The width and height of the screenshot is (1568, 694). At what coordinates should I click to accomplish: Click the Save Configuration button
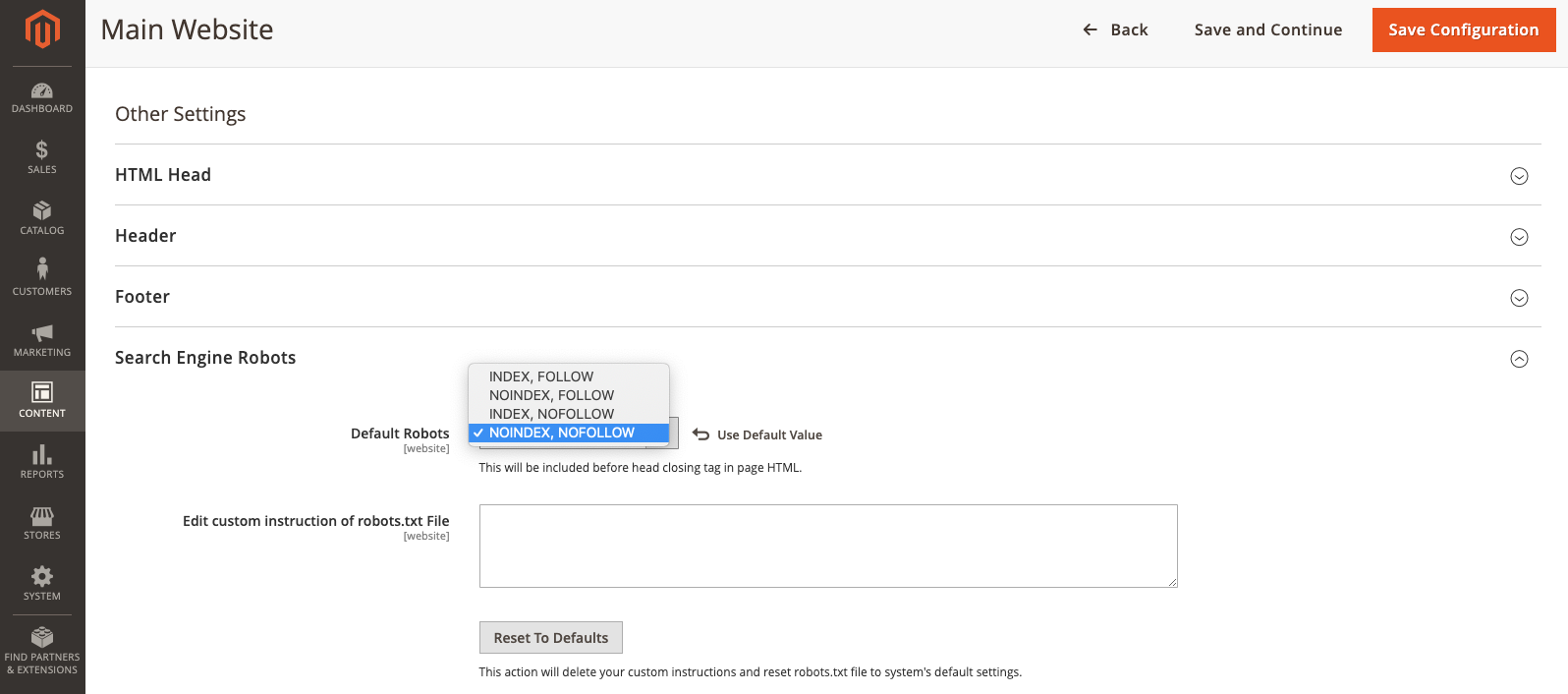(x=1463, y=29)
